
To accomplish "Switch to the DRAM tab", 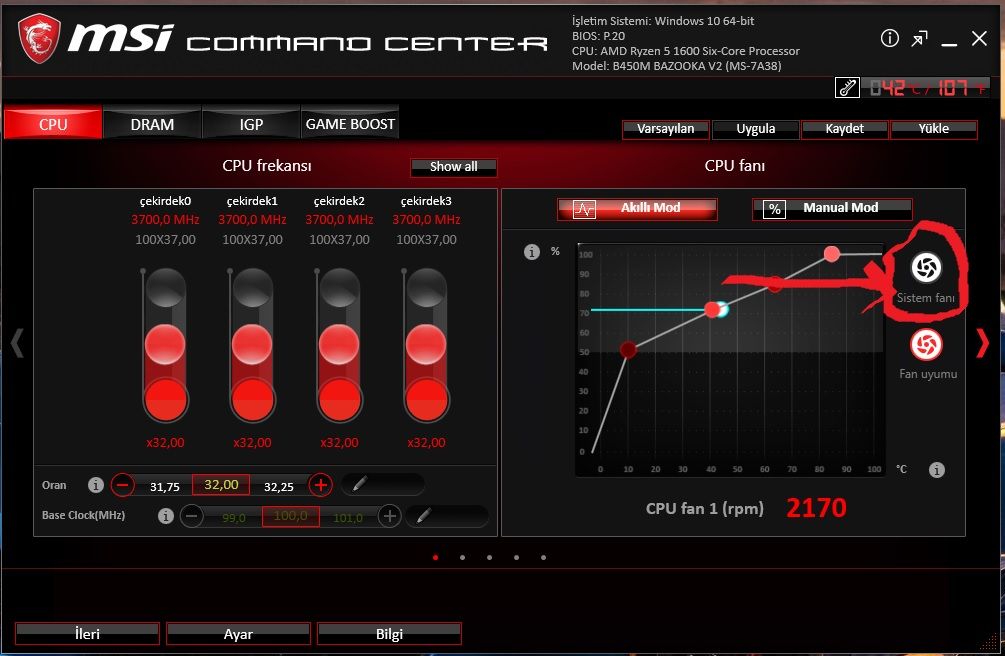I will pos(152,123).
